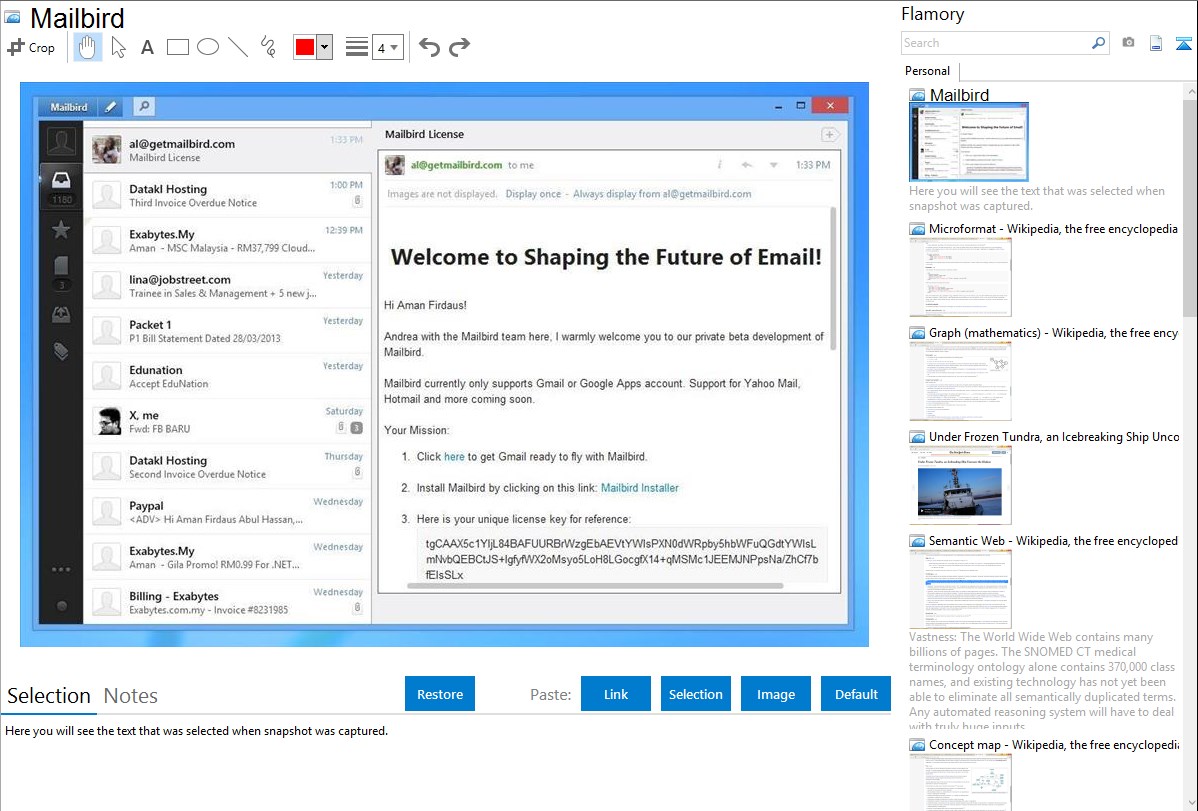Click the Restore button

440,694
